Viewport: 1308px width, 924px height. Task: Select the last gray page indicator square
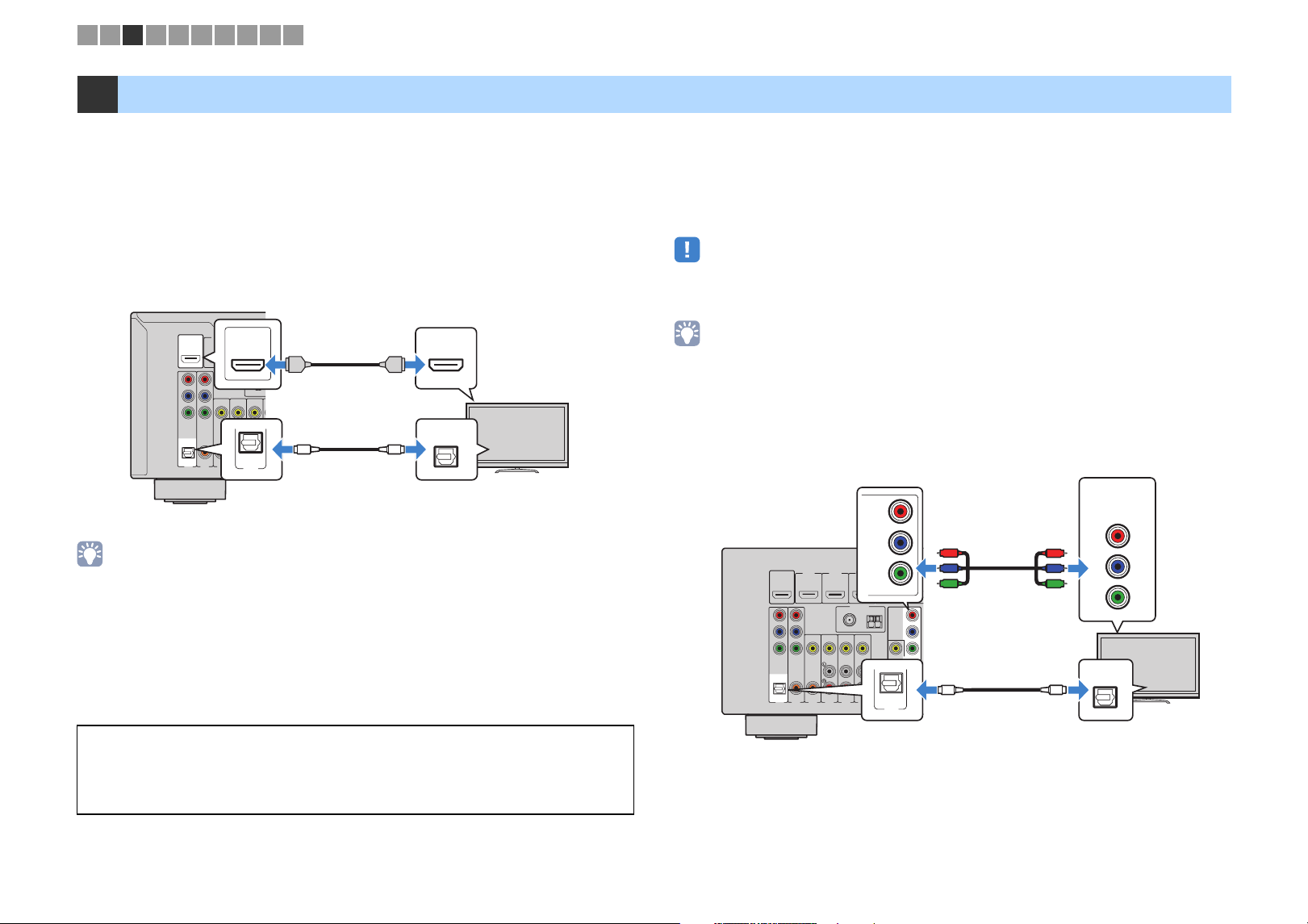click(293, 35)
